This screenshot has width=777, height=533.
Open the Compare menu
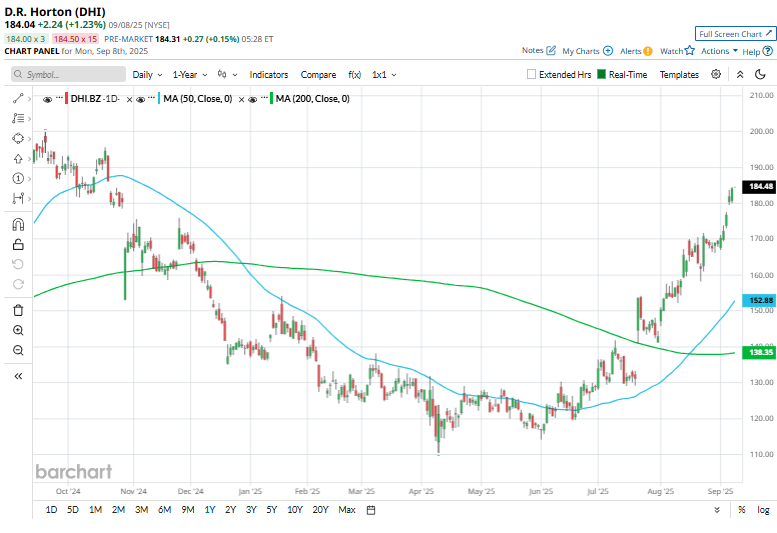[318, 75]
